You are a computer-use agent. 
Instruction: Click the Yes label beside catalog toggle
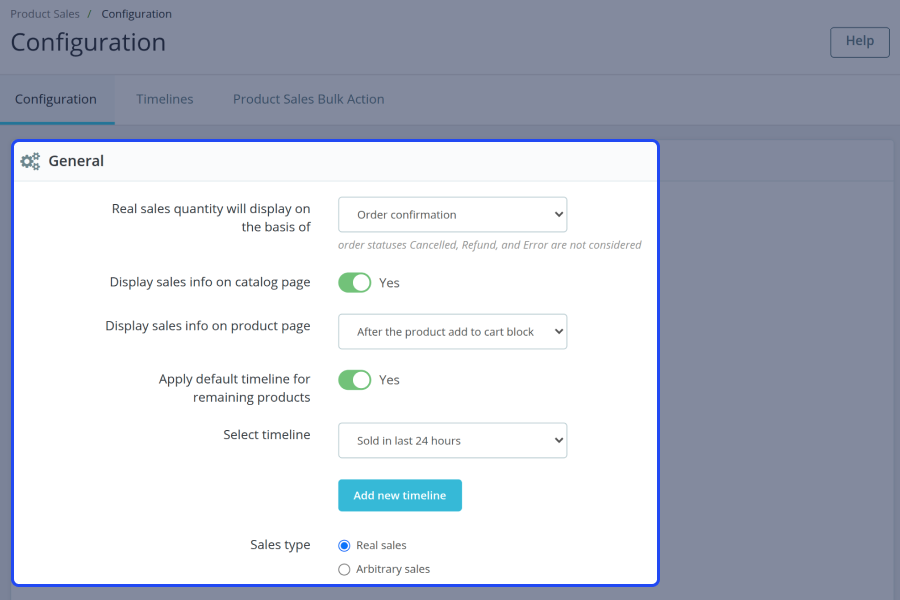tap(389, 282)
